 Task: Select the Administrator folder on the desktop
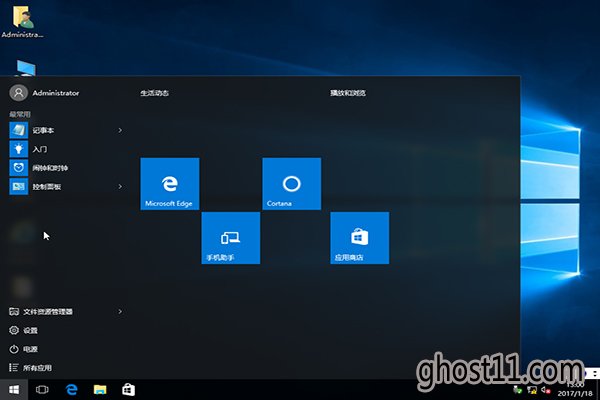pos(22,21)
